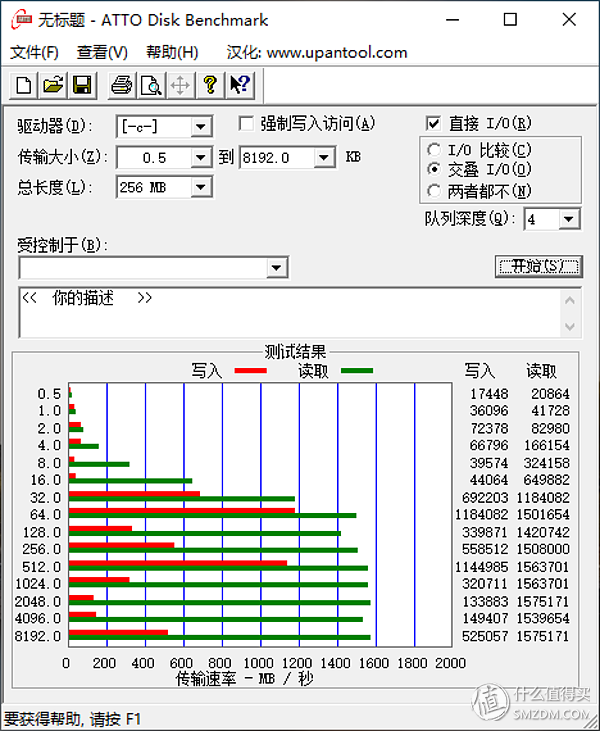Image resolution: width=600 pixels, height=731 pixels.
Task: Click read value 20864
Action: tap(551, 394)
